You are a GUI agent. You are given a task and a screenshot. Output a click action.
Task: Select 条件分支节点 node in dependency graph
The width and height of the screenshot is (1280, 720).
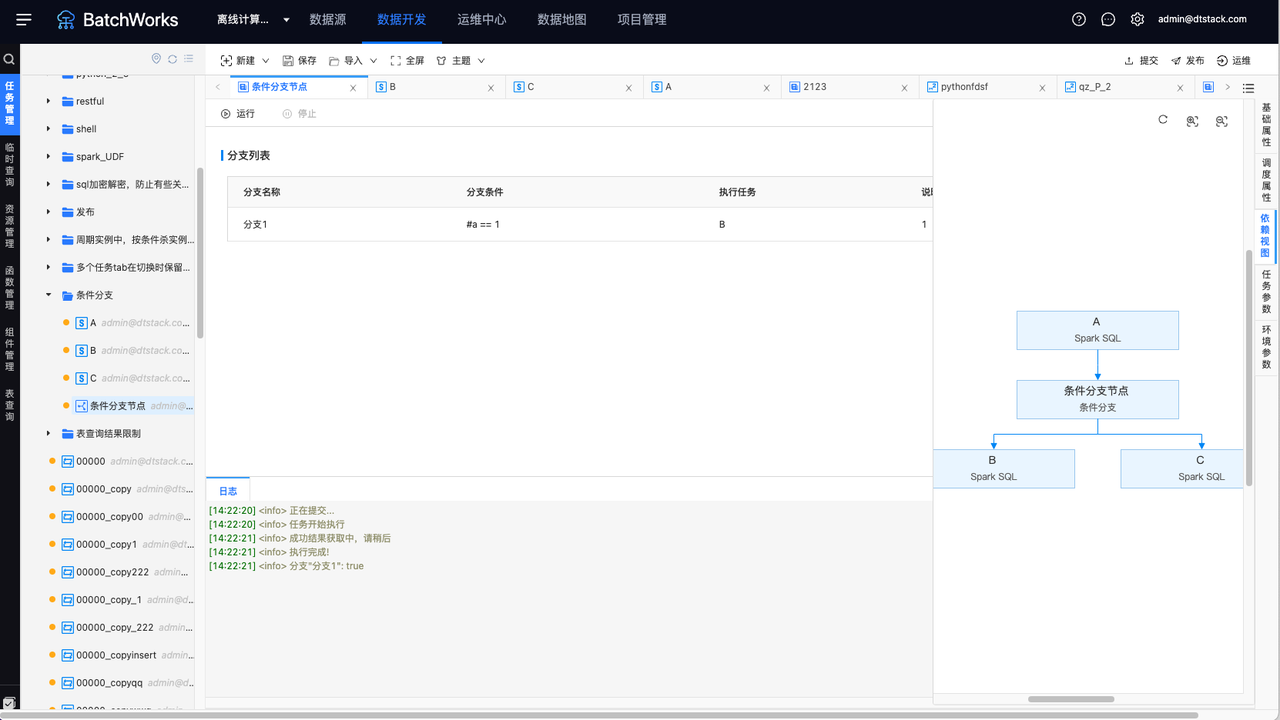1097,399
